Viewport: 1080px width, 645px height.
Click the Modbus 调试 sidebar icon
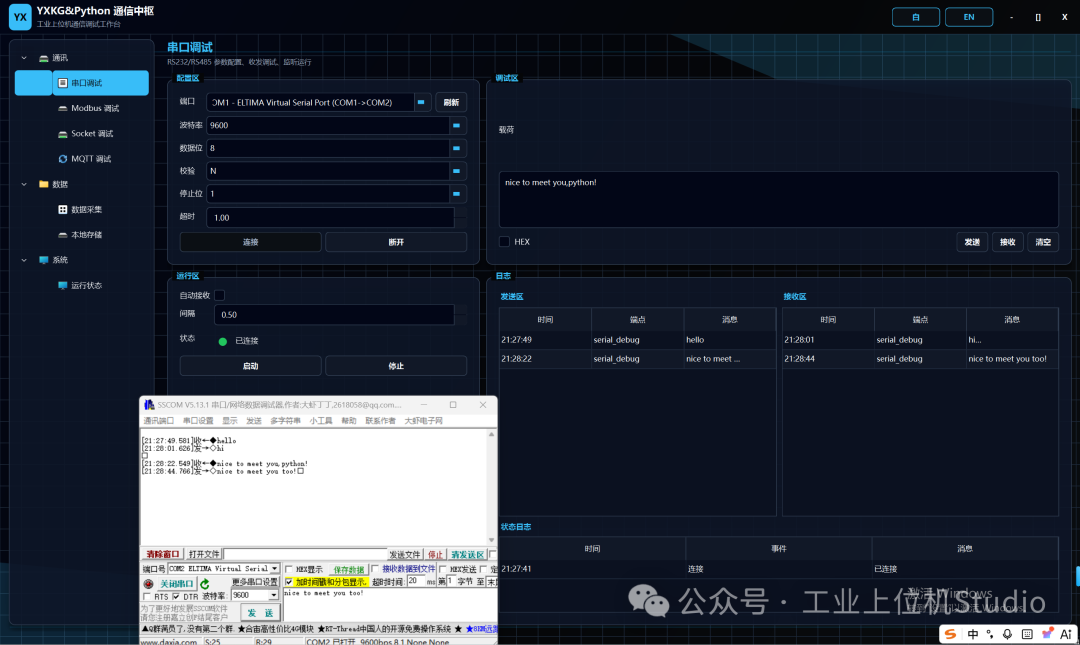(63, 108)
